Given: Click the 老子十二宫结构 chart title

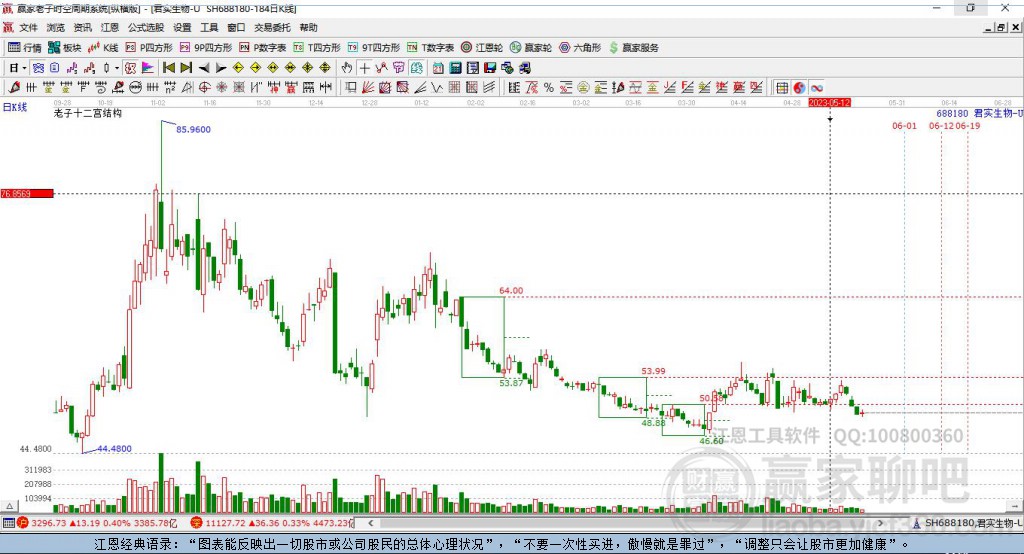Looking at the screenshot, I should 88,113.
